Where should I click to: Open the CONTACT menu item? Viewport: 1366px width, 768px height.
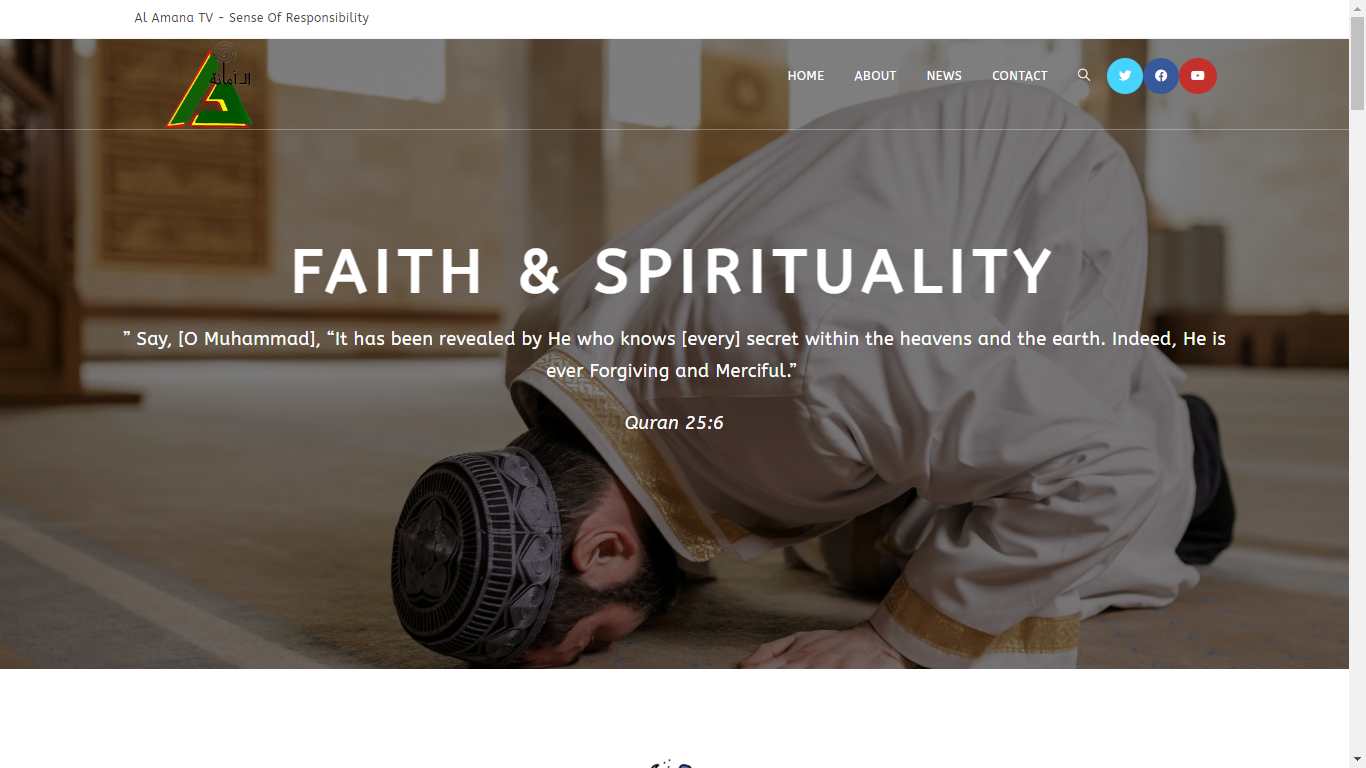pos(1020,76)
